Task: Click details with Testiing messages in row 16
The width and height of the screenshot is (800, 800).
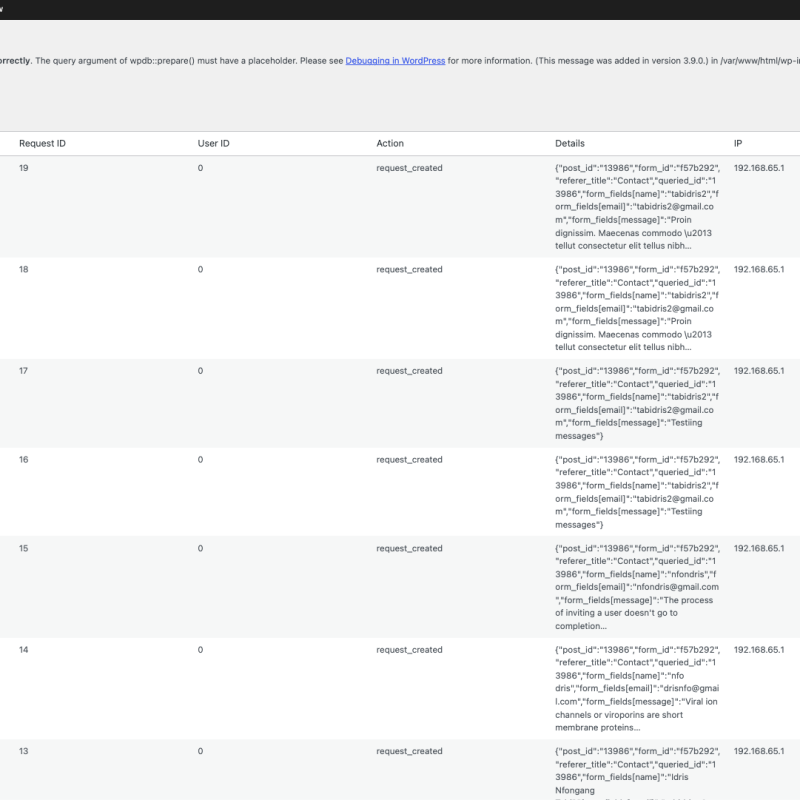Action: [637, 492]
